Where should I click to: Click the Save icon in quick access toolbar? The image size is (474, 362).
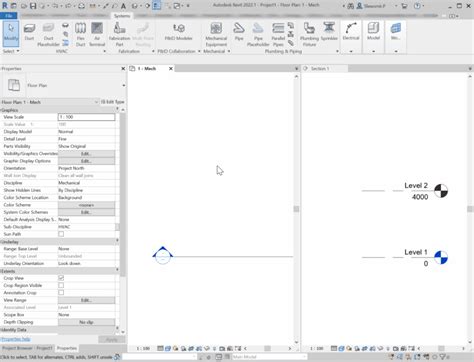(x=33, y=6)
